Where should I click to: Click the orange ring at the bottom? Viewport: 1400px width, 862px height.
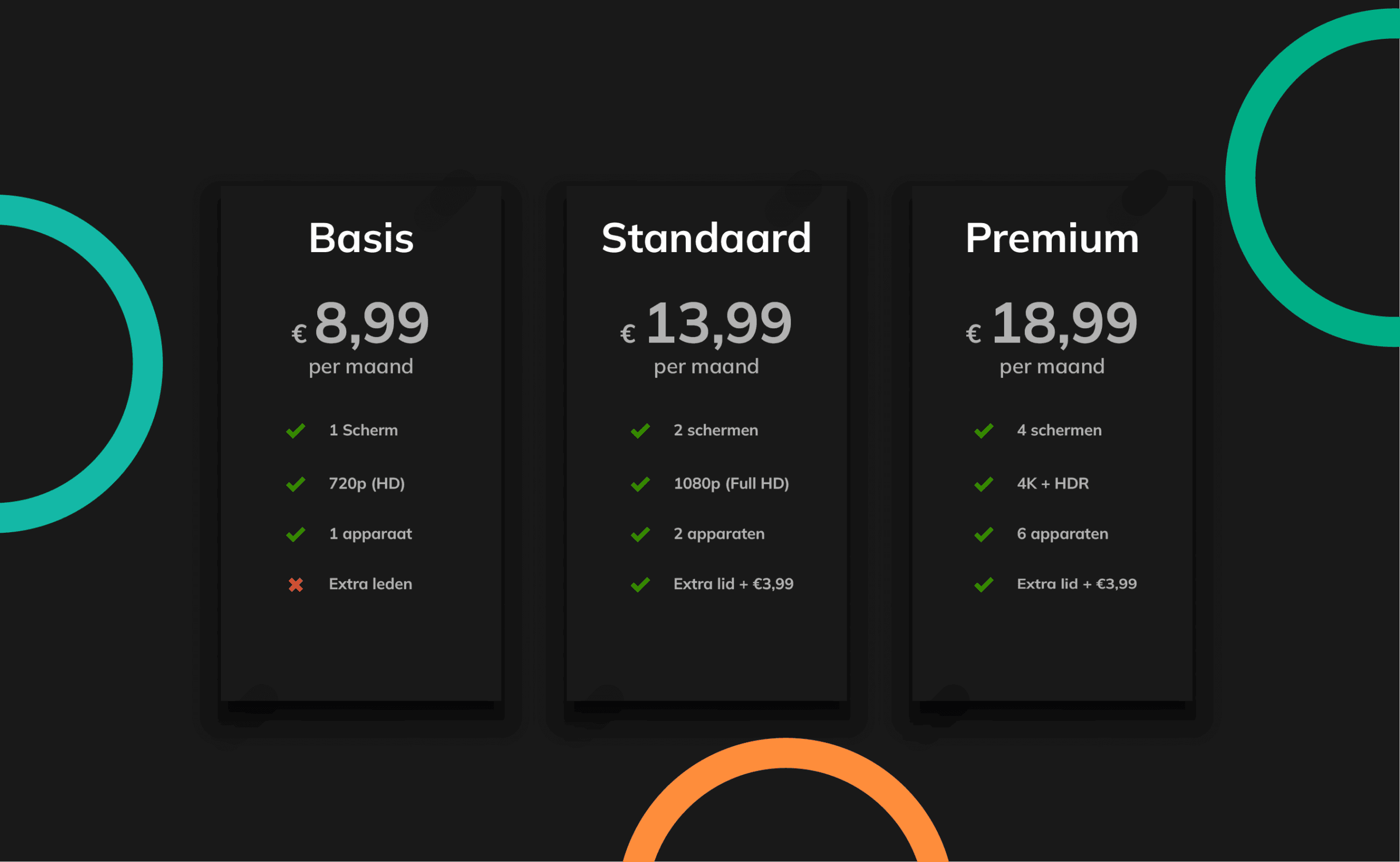785,754
